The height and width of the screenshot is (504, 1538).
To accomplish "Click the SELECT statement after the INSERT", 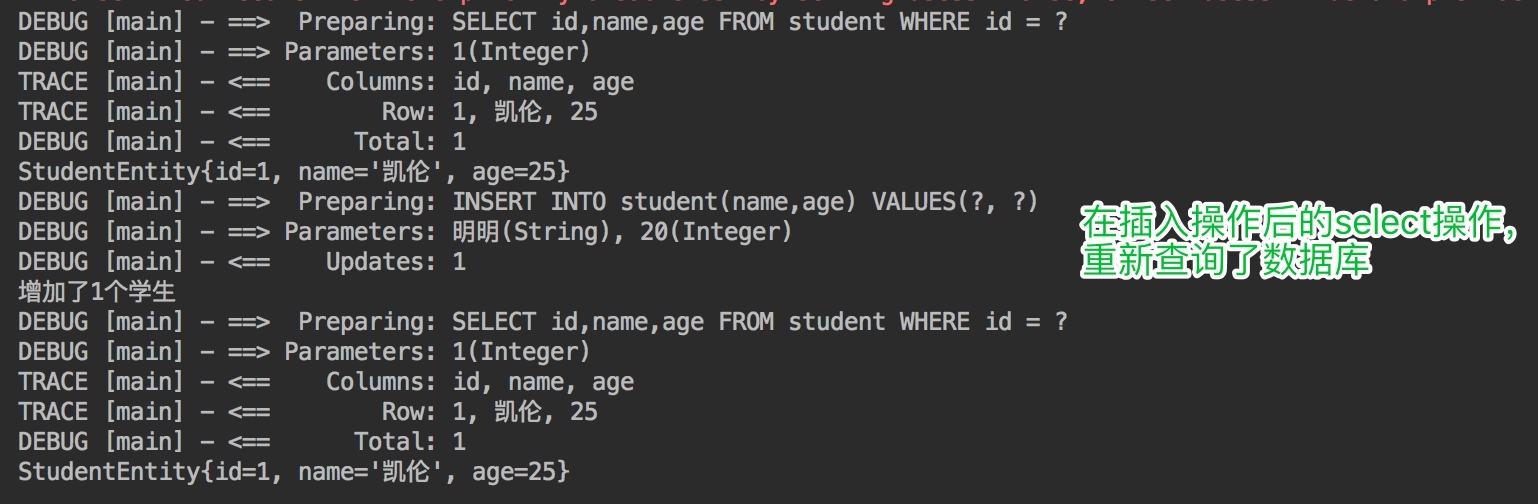I will tap(759, 322).
